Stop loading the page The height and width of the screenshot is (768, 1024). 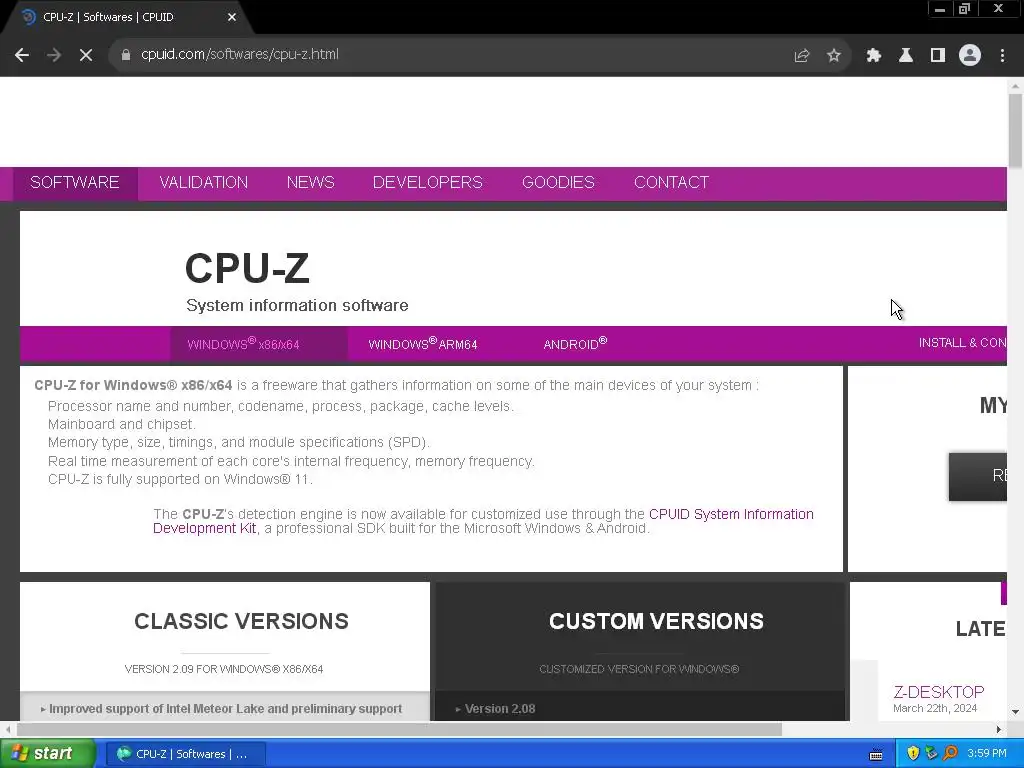point(86,56)
